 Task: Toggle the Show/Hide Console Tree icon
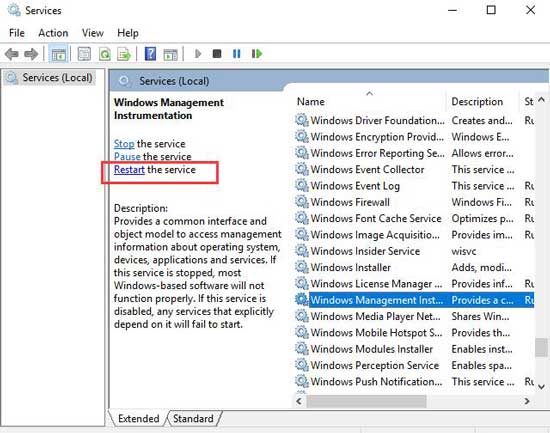tap(59, 54)
